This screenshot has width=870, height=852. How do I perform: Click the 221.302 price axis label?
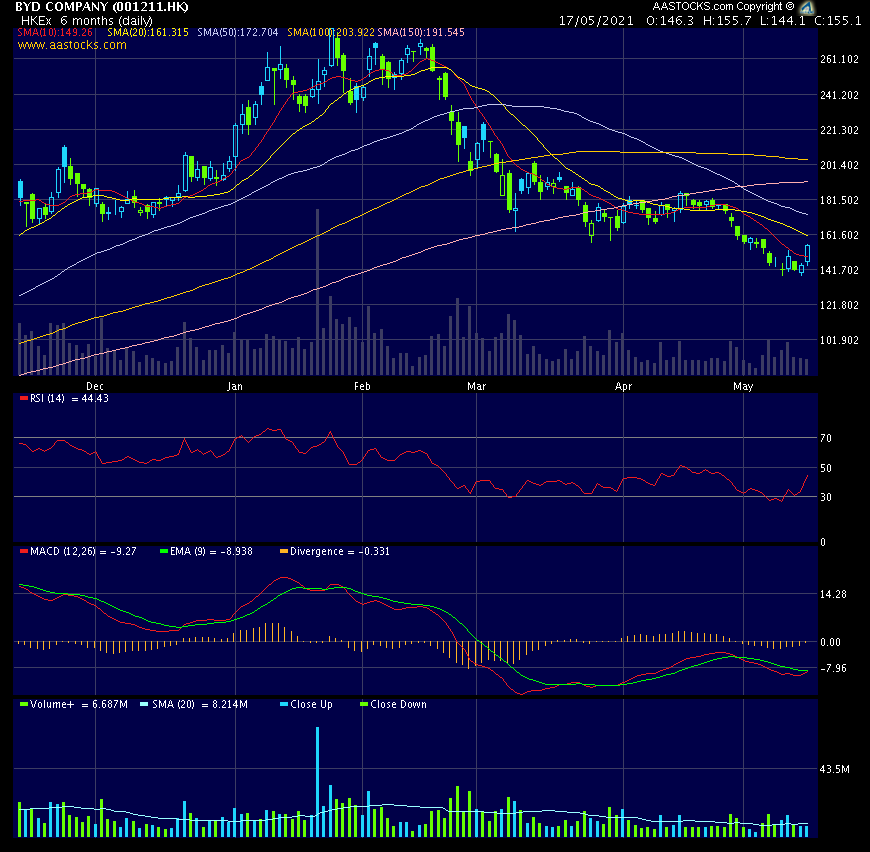pyautogui.click(x=839, y=130)
